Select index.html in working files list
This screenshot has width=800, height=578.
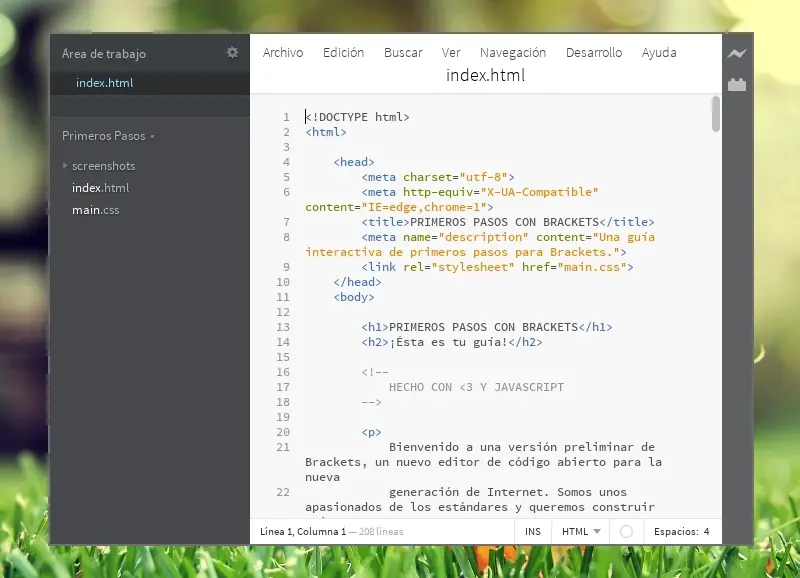(149, 83)
